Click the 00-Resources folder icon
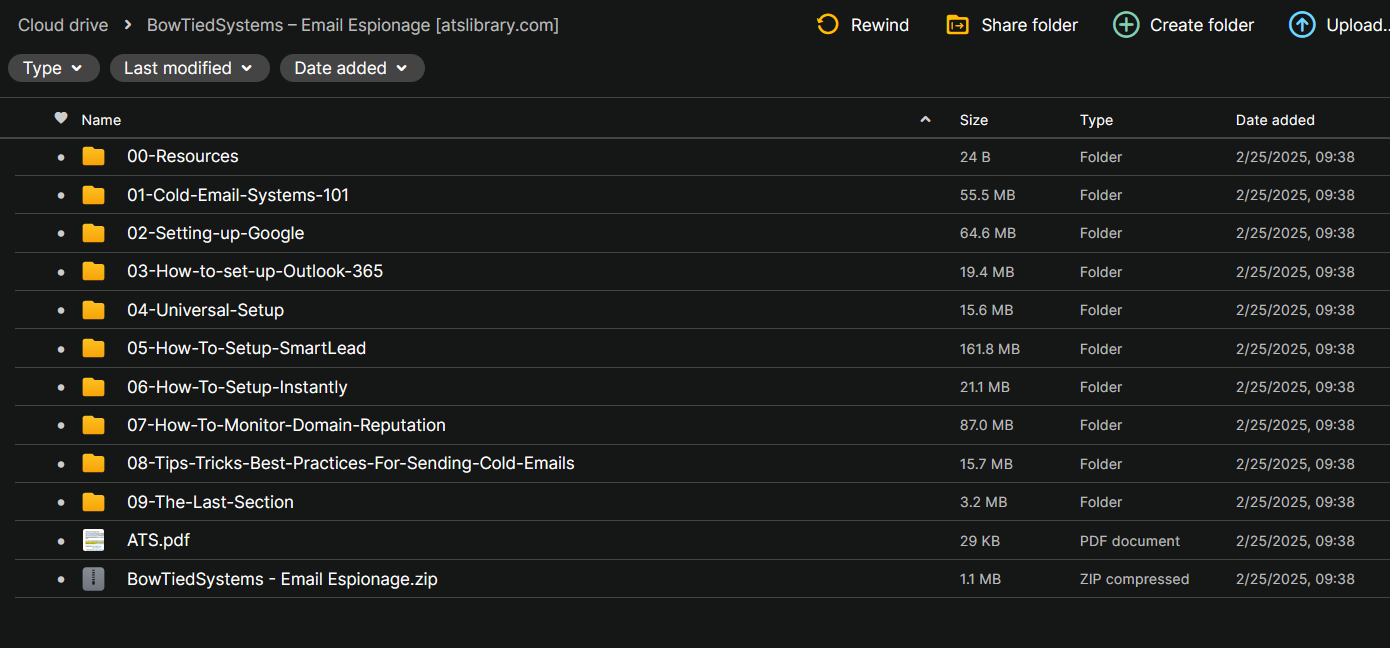 [x=93, y=156]
